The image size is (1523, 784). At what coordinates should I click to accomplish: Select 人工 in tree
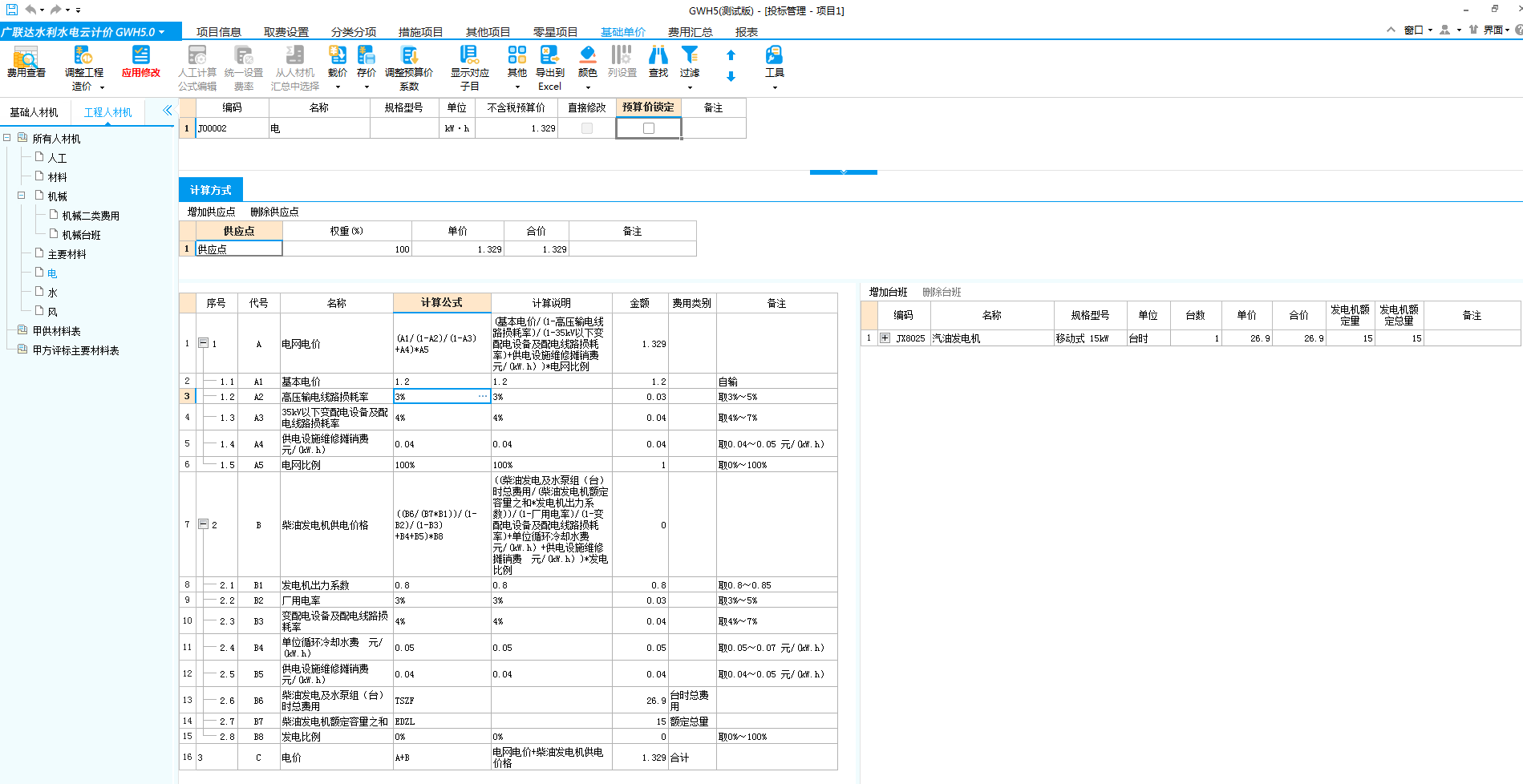tap(57, 158)
